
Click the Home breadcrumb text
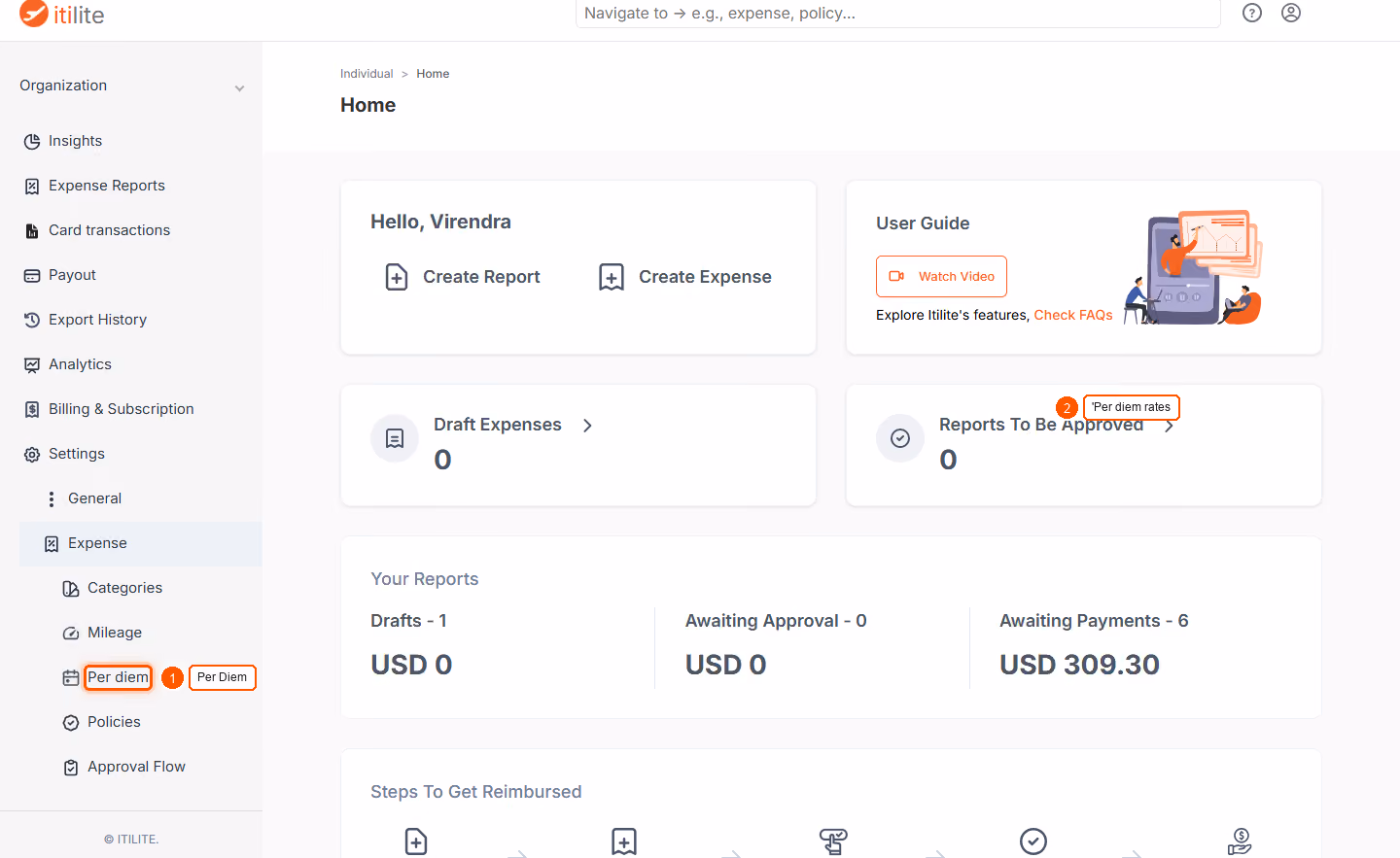coord(433,74)
